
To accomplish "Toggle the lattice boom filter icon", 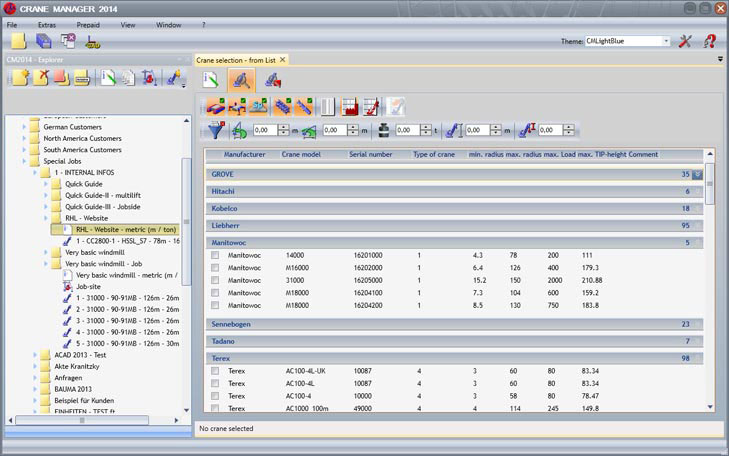I will tap(282, 107).
